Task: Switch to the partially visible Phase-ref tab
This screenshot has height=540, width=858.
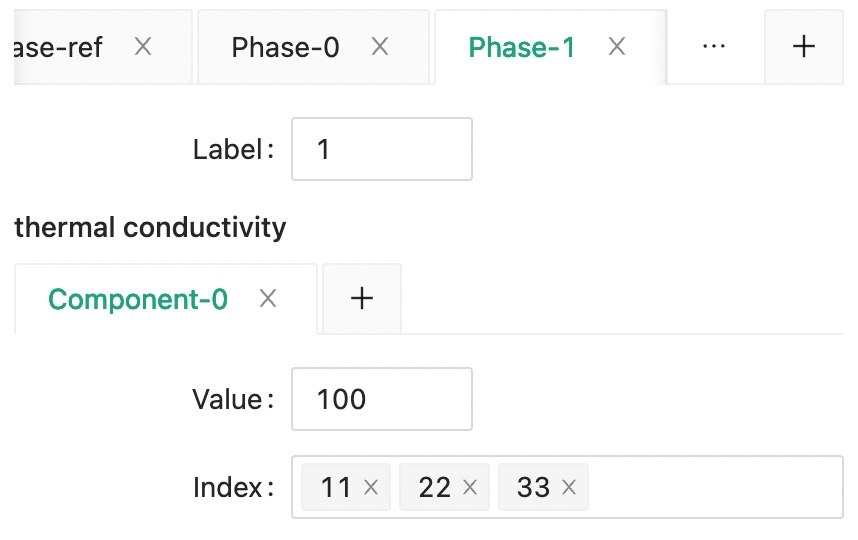Action: tap(62, 47)
